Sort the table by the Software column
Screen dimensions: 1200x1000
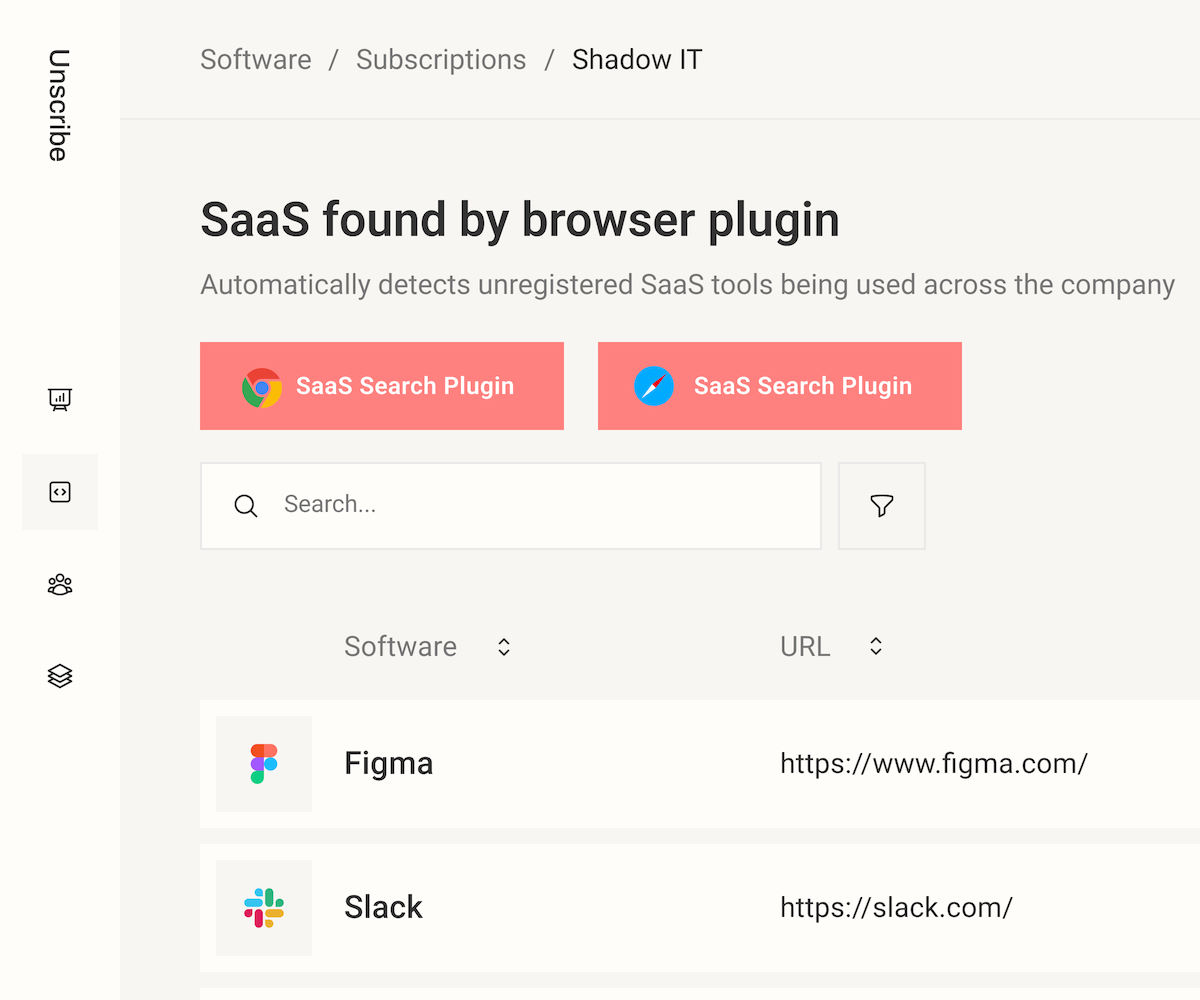[x=503, y=646]
